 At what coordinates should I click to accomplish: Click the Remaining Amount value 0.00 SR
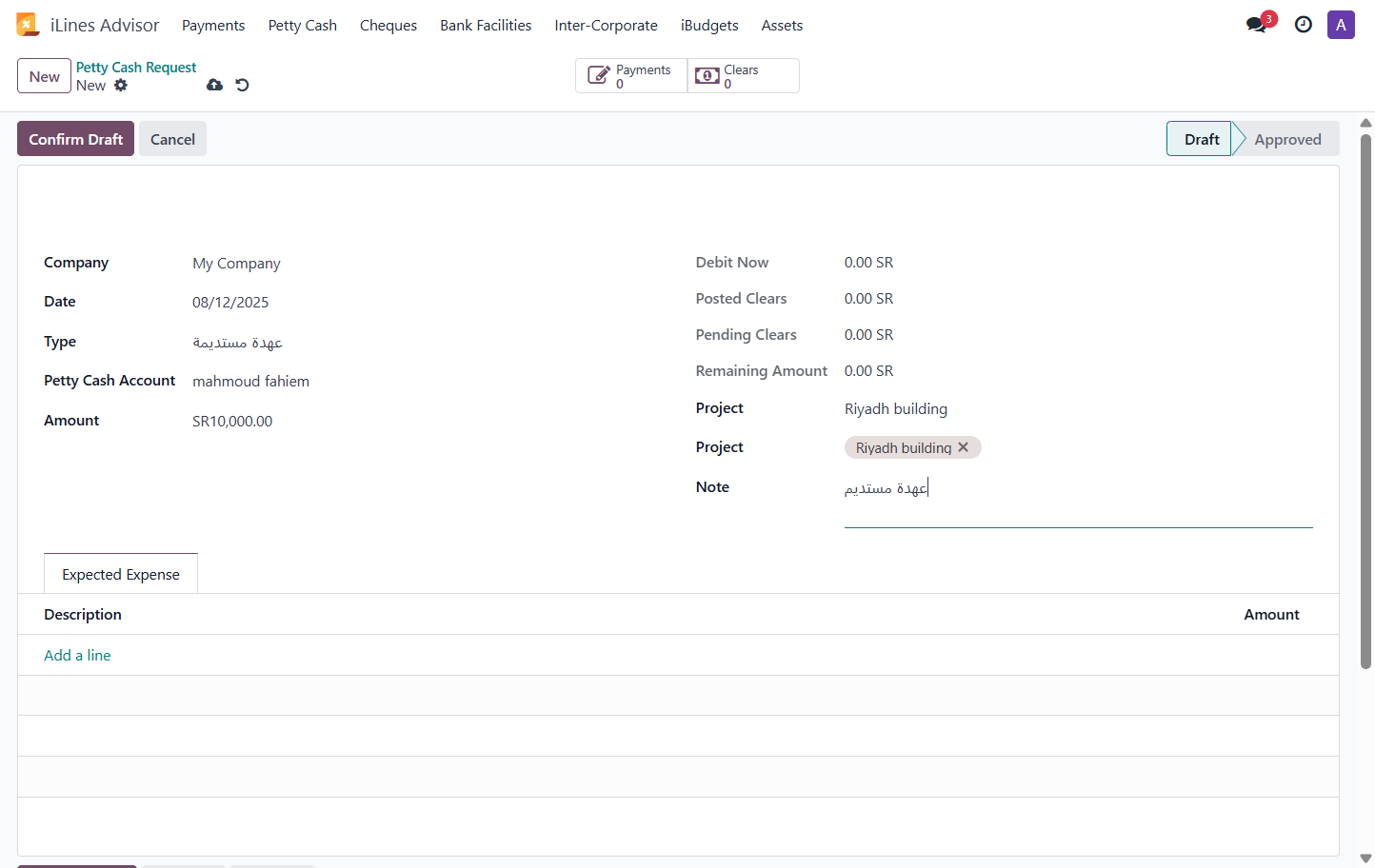[868, 371]
